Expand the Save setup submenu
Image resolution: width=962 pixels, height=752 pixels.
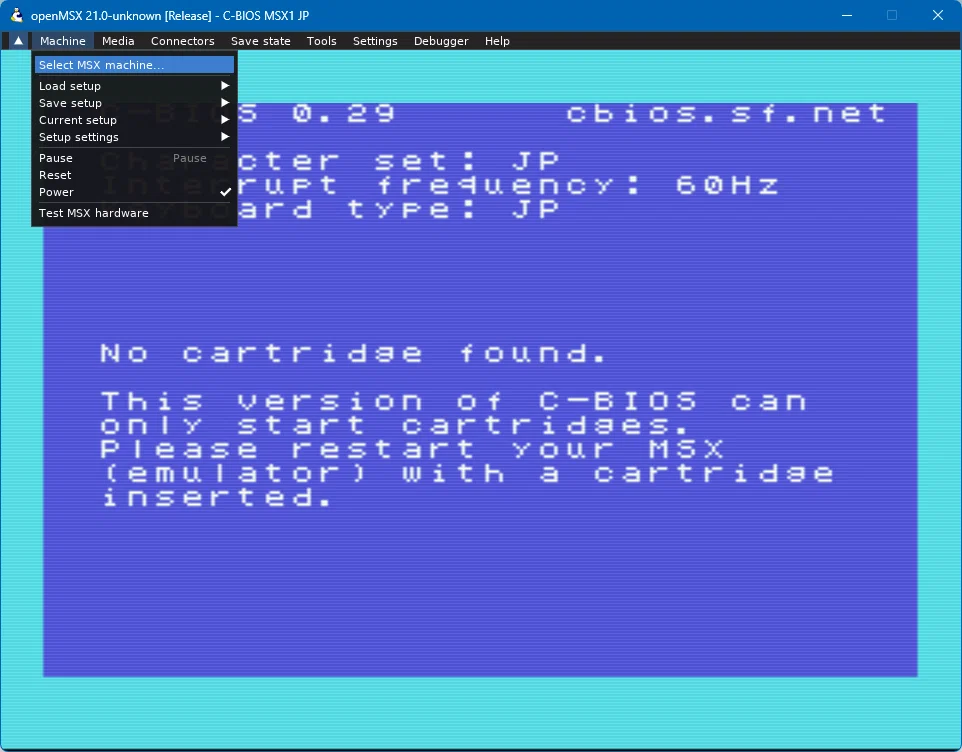point(134,103)
